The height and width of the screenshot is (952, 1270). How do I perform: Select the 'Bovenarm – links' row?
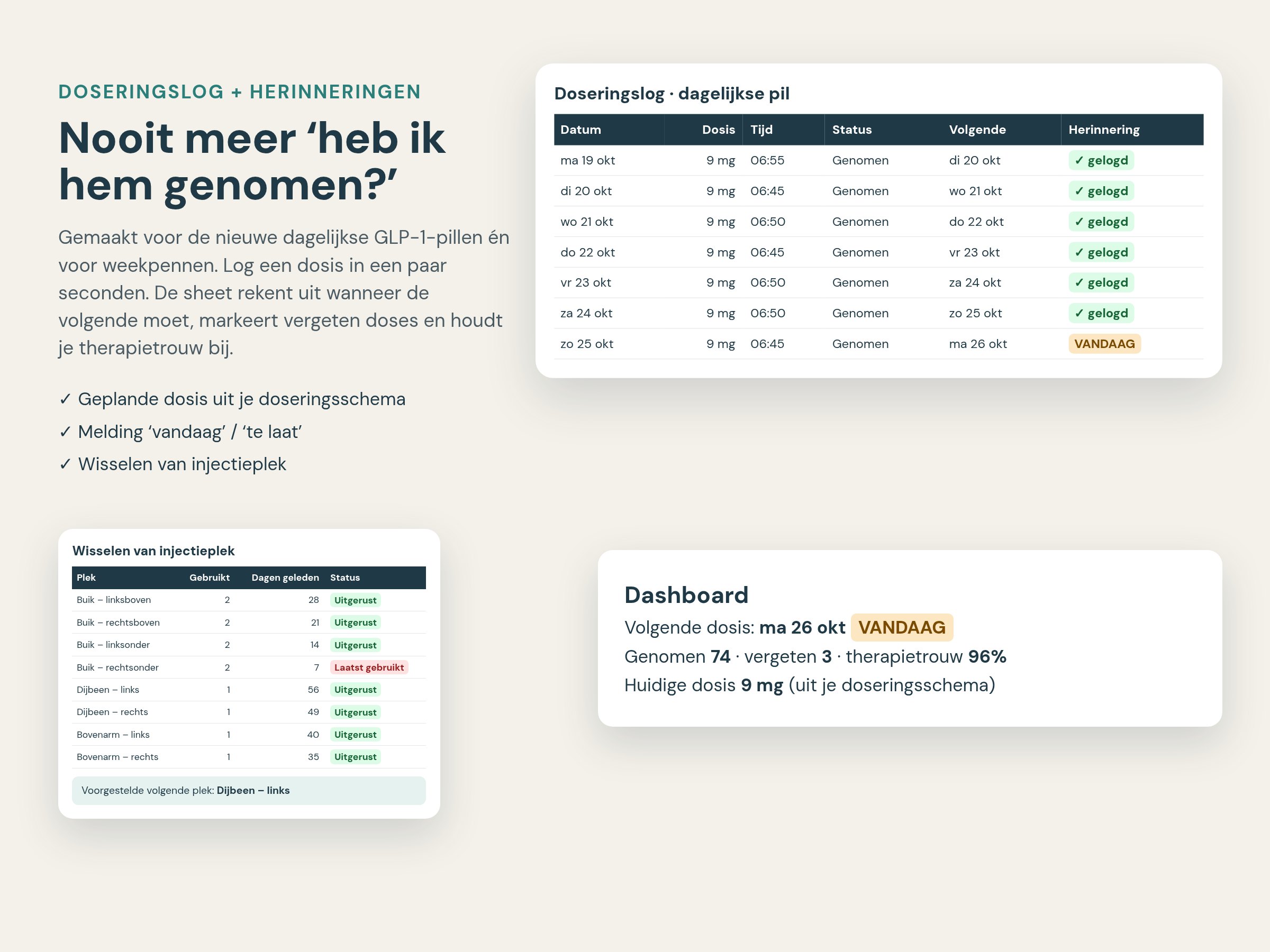pyautogui.click(x=249, y=735)
